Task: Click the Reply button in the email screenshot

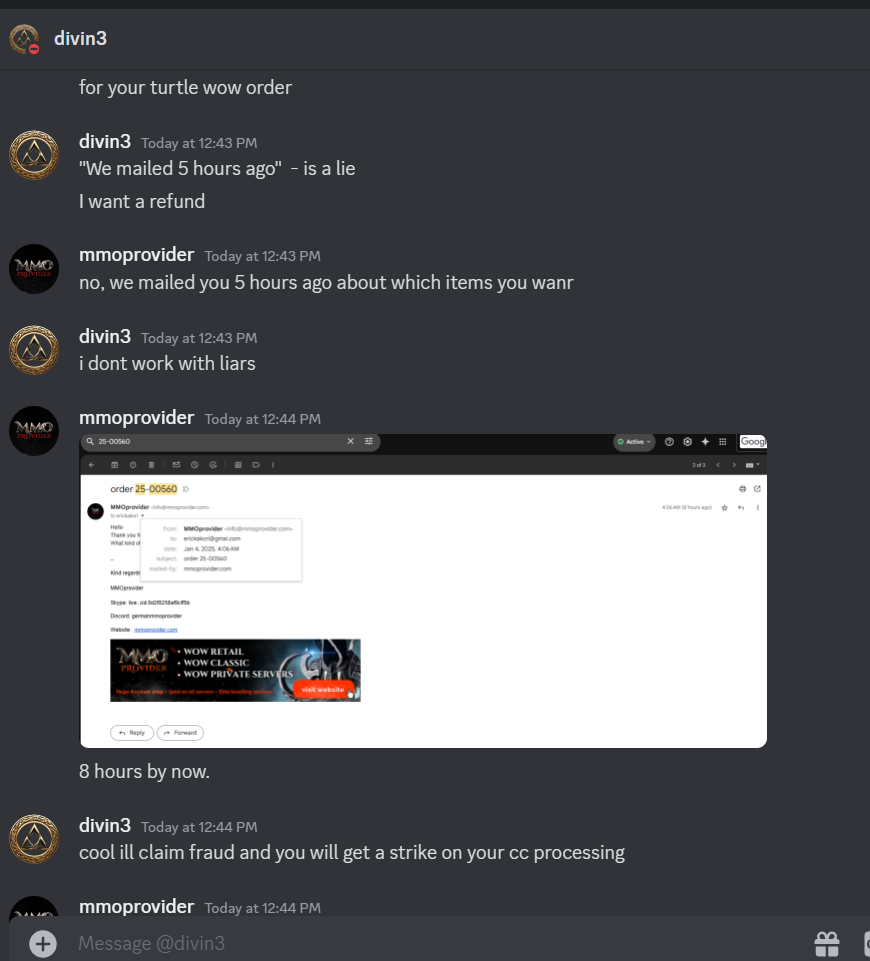Action: [x=132, y=732]
